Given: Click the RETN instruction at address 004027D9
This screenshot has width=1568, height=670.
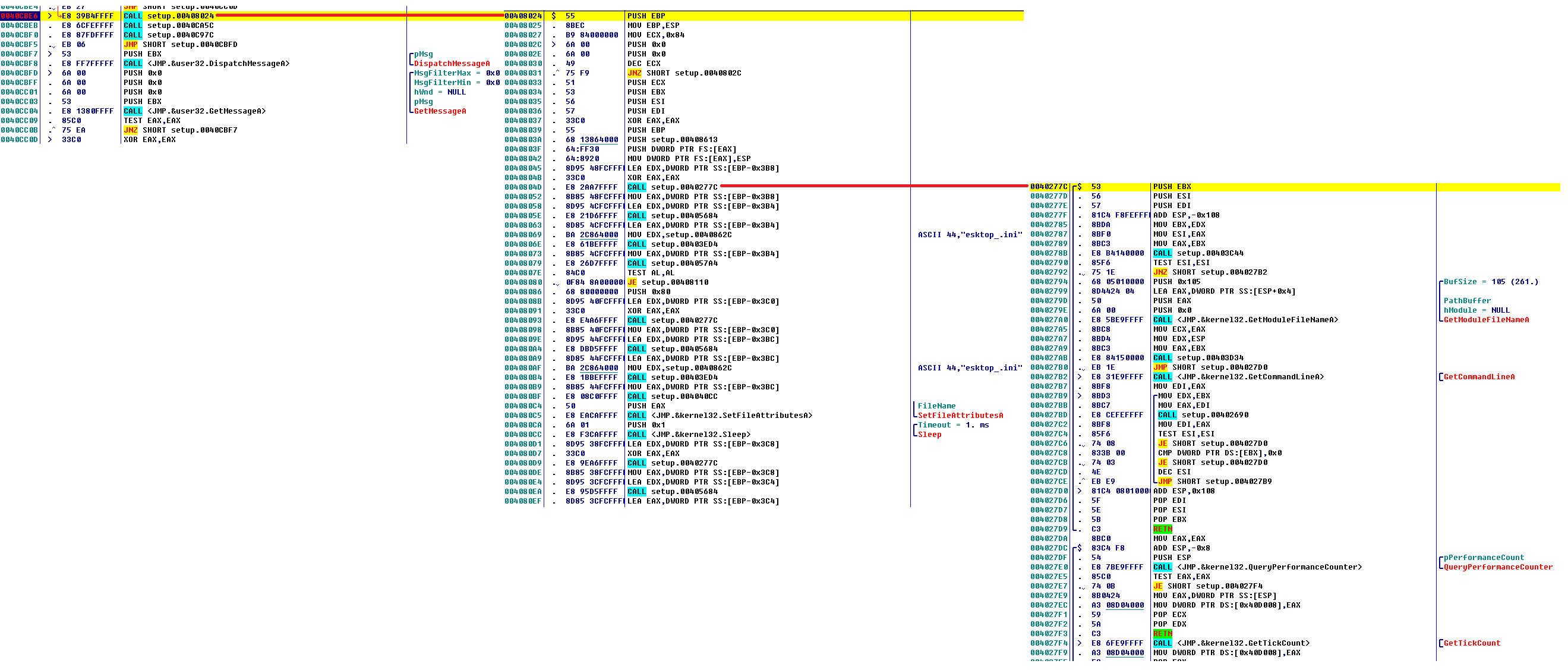Looking at the screenshot, I should (1162, 529).
